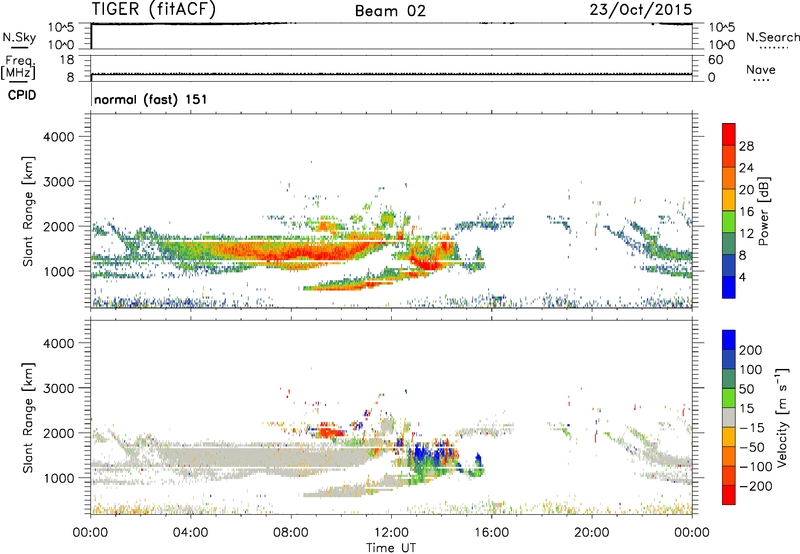Click the "2000" tick label on Velocity panel
Image resolution: width=800 pixels, height=554 pixels.
tap(58, 433)
